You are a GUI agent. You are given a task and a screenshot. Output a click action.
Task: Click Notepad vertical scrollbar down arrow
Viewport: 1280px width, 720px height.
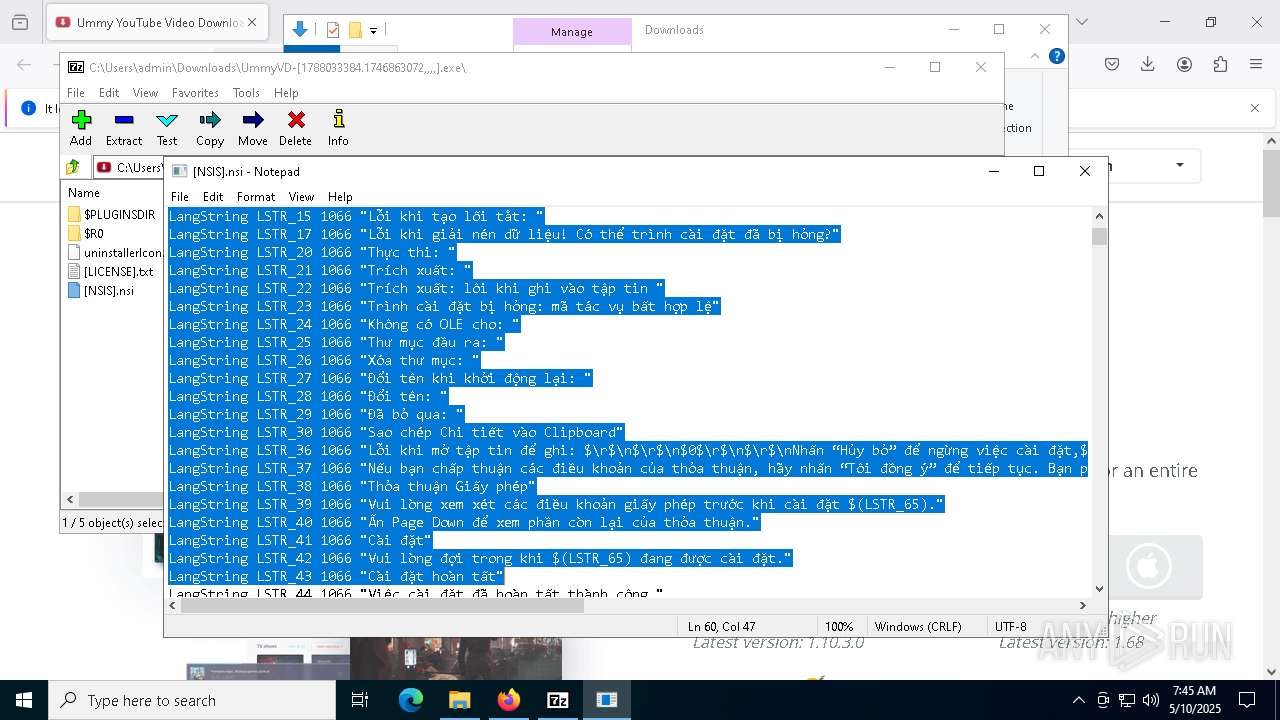[1100, 589]
